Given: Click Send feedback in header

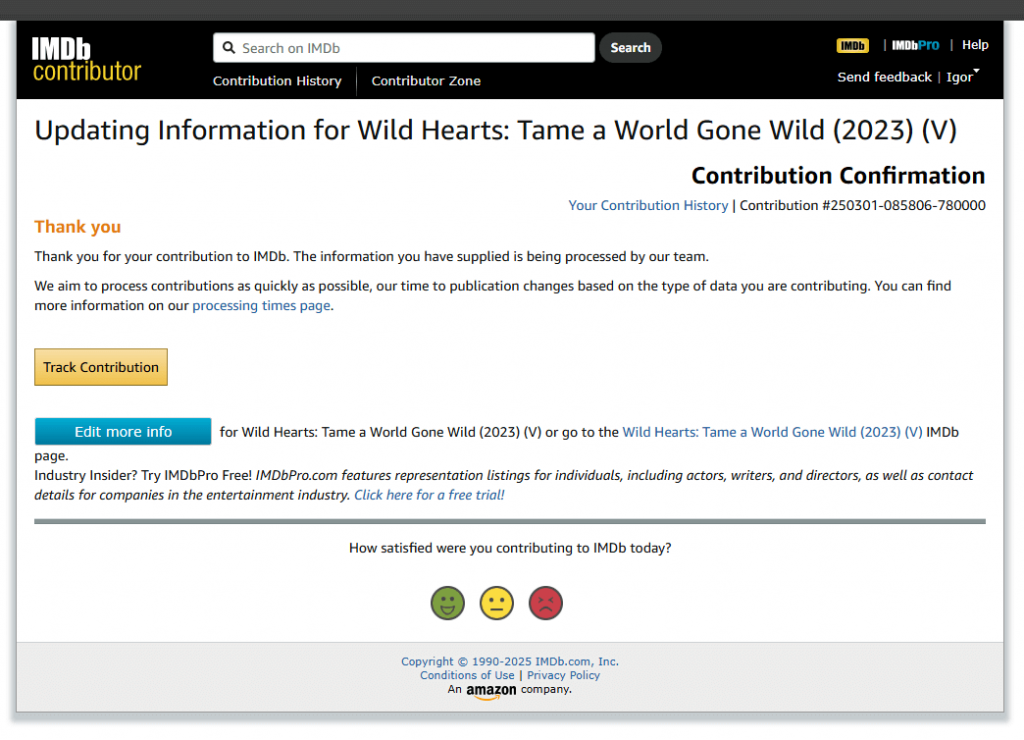Looking at the screenshot, I should click(x=884, y=77).
